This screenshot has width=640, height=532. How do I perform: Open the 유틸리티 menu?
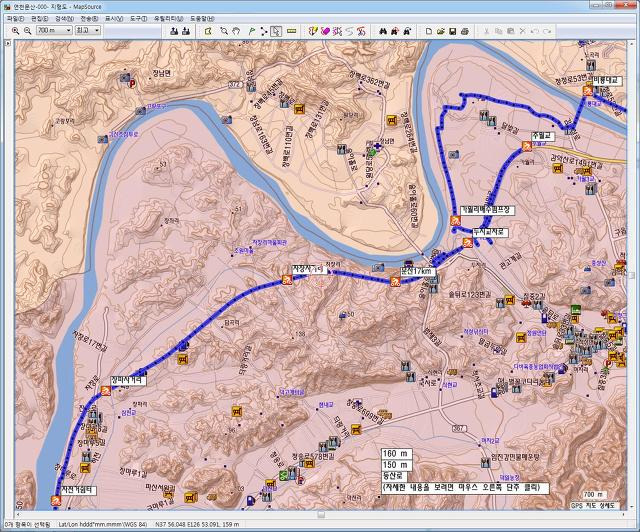click(x=169, y=19)
